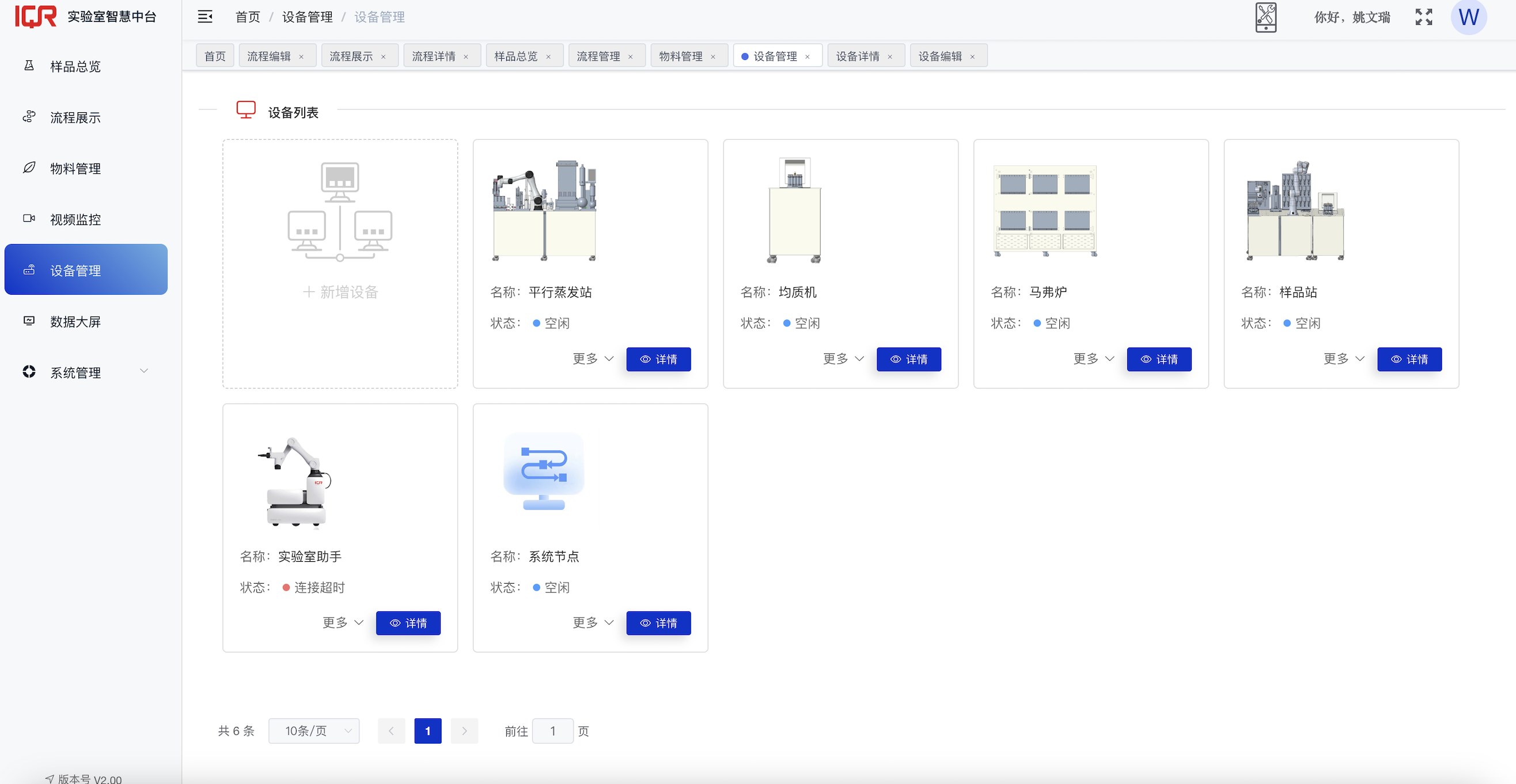Click the 物料管理 leaf icon
The width and height of the screenshot is (1516, 784).
point(29,168)
